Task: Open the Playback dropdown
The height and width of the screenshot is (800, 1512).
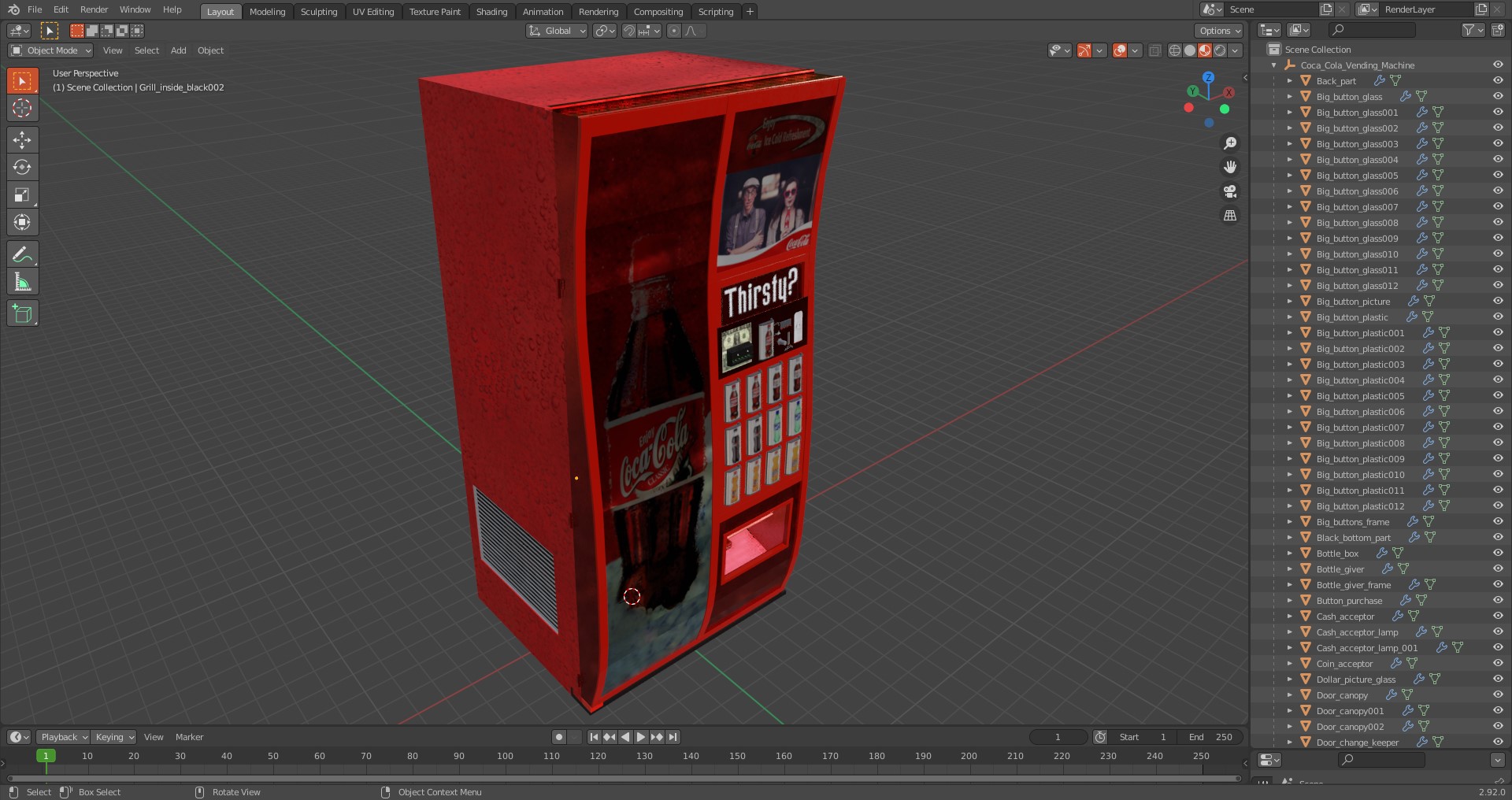Action: point(63,737)
